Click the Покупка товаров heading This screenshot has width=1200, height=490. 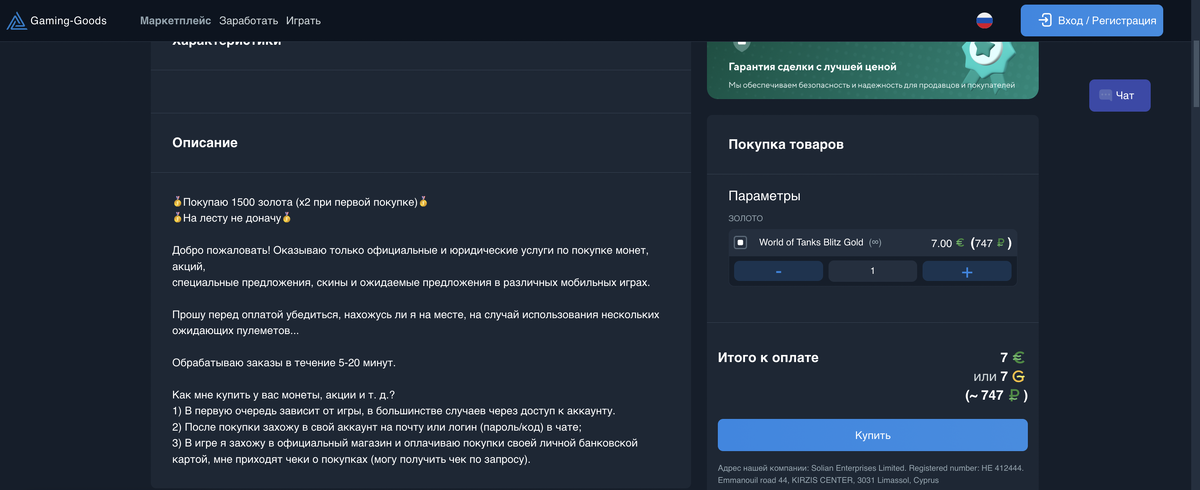pos(786,144)
